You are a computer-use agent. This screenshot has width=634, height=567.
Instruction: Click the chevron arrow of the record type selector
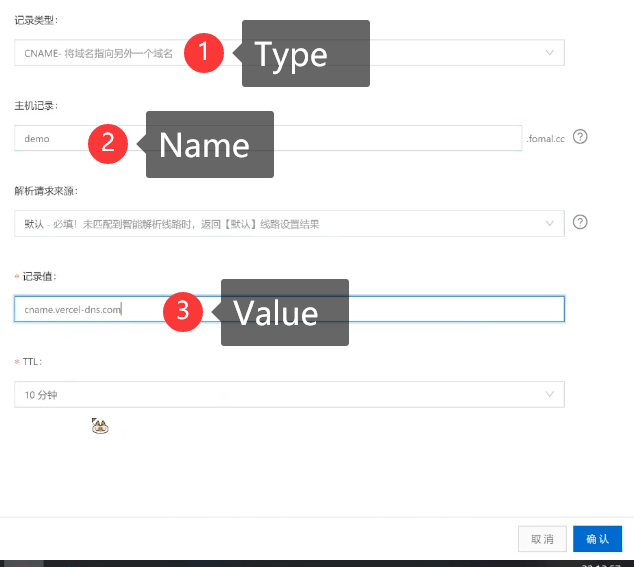tap(549, 53)
